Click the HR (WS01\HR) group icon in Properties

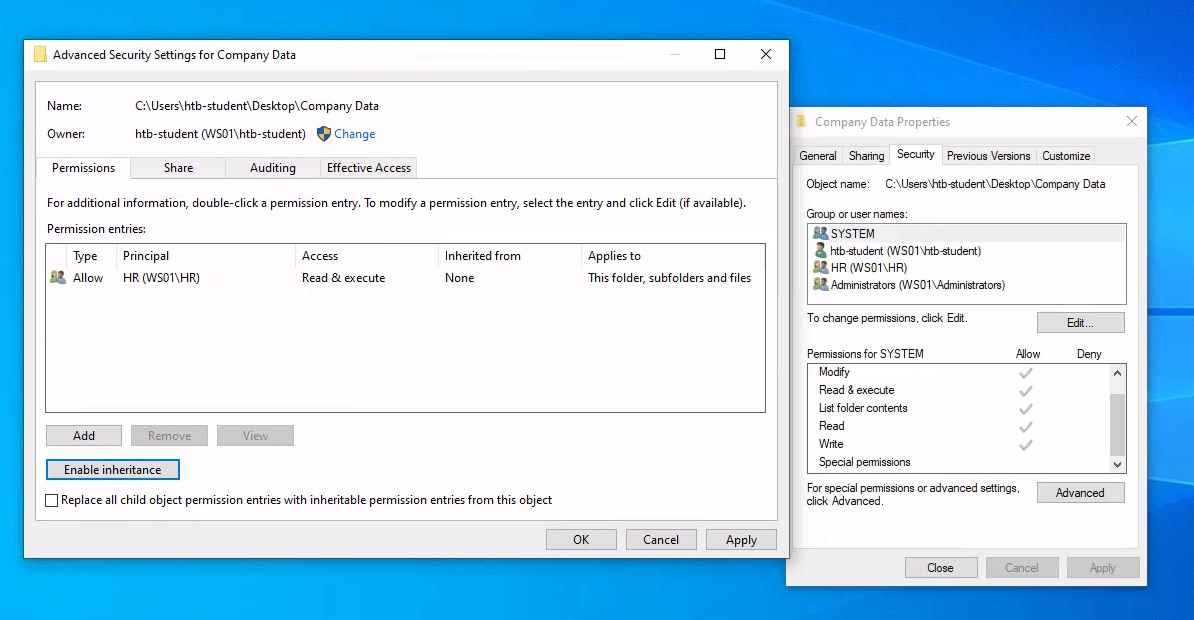click(x=820, y=268)
